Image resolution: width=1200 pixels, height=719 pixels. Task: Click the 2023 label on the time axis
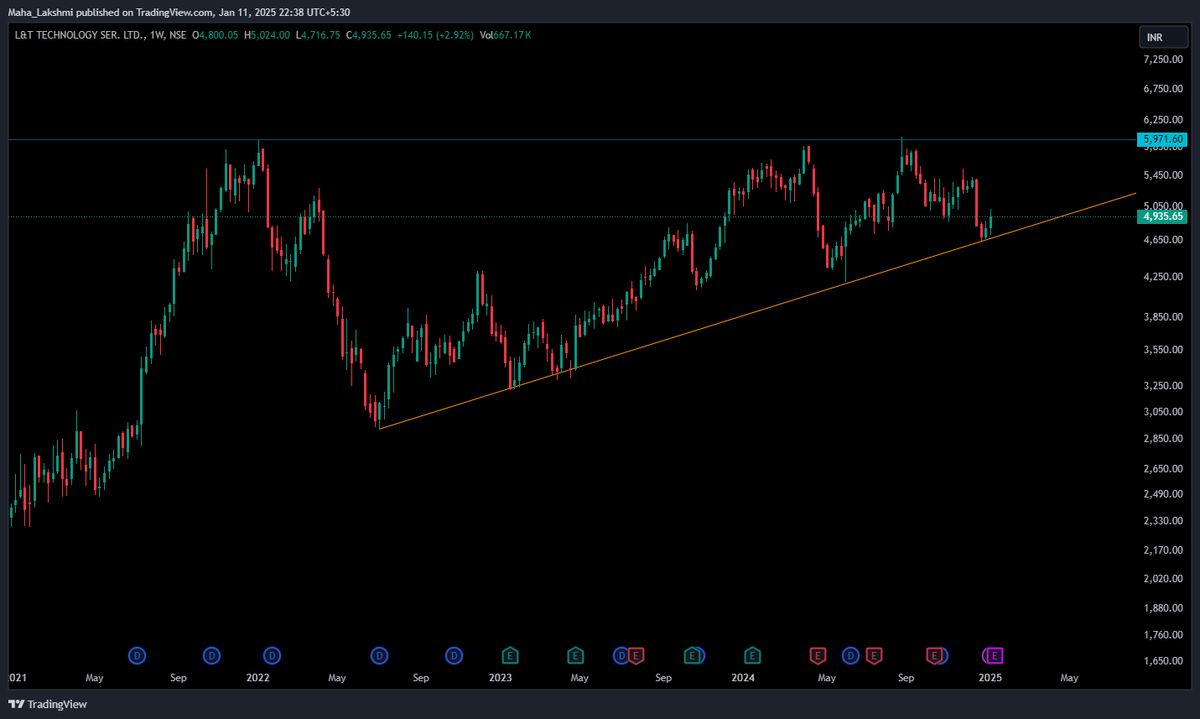pos(500,677)
